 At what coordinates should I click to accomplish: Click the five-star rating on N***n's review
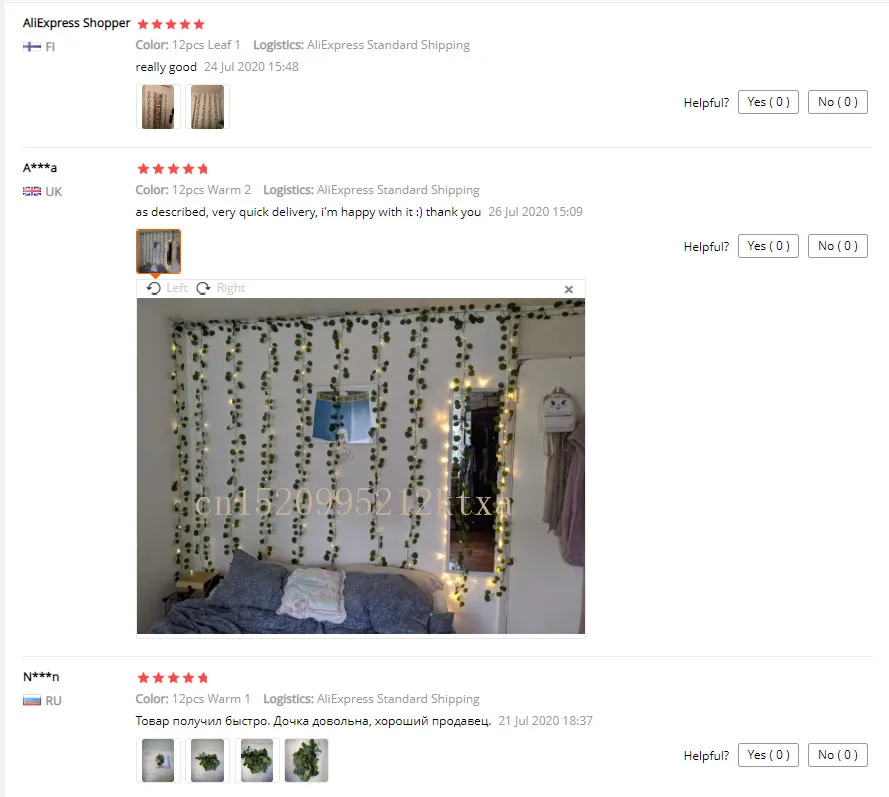point(173,677)
